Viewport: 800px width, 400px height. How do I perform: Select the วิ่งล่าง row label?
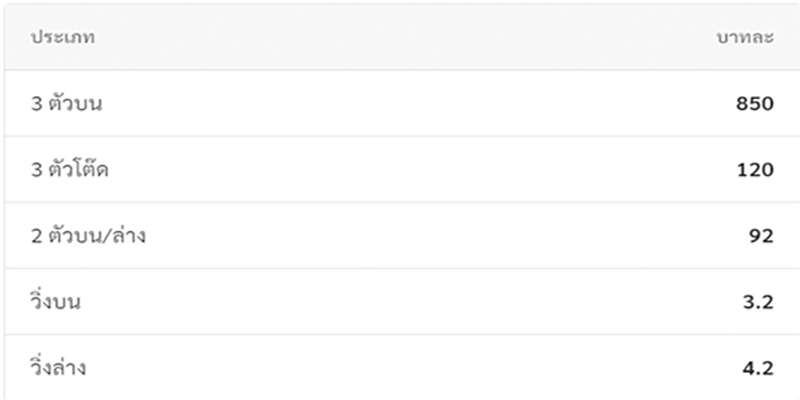click(x=58, y=367)
